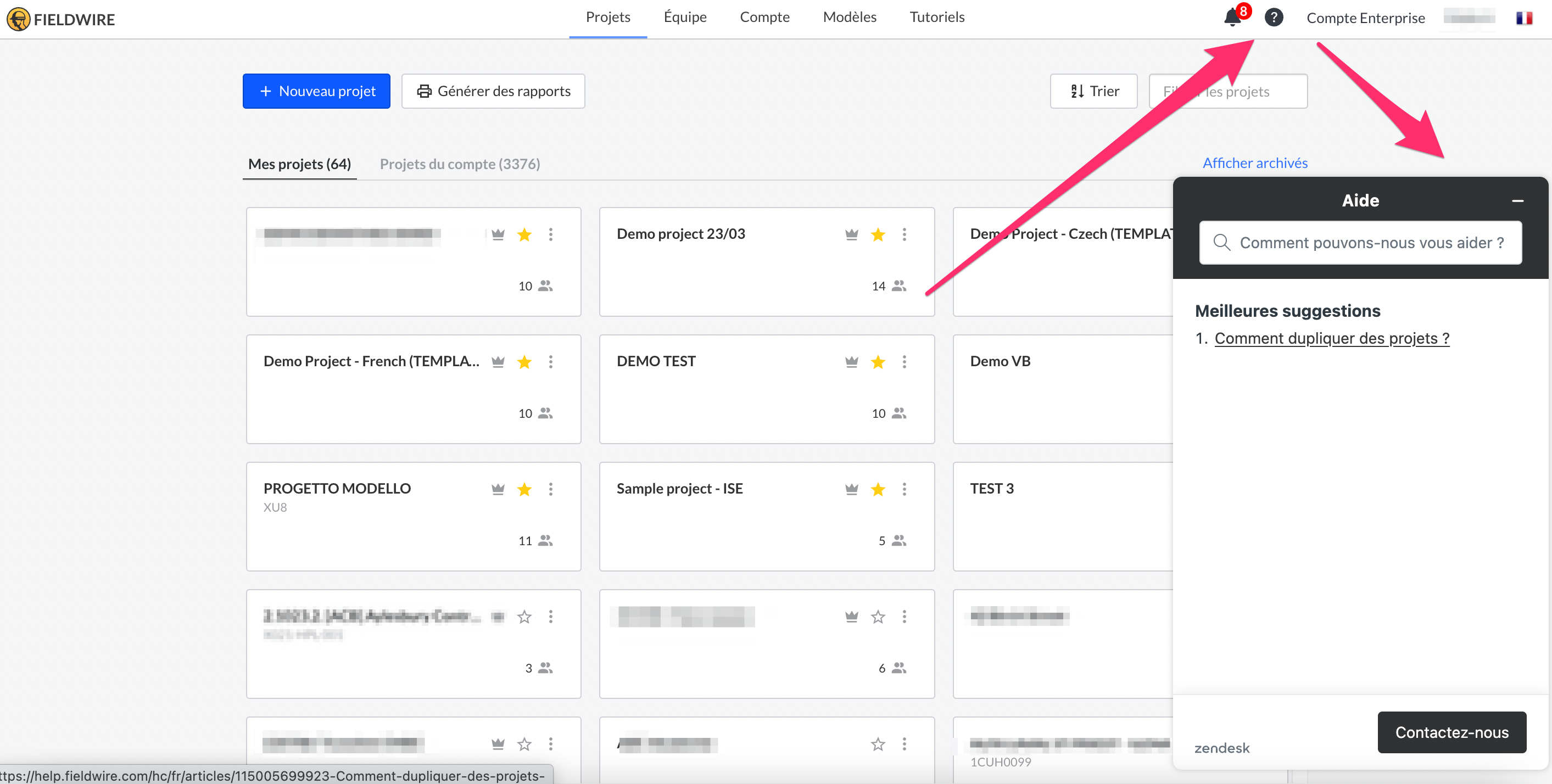Select Projets du compte (3376) tab

tap(460, 164)
